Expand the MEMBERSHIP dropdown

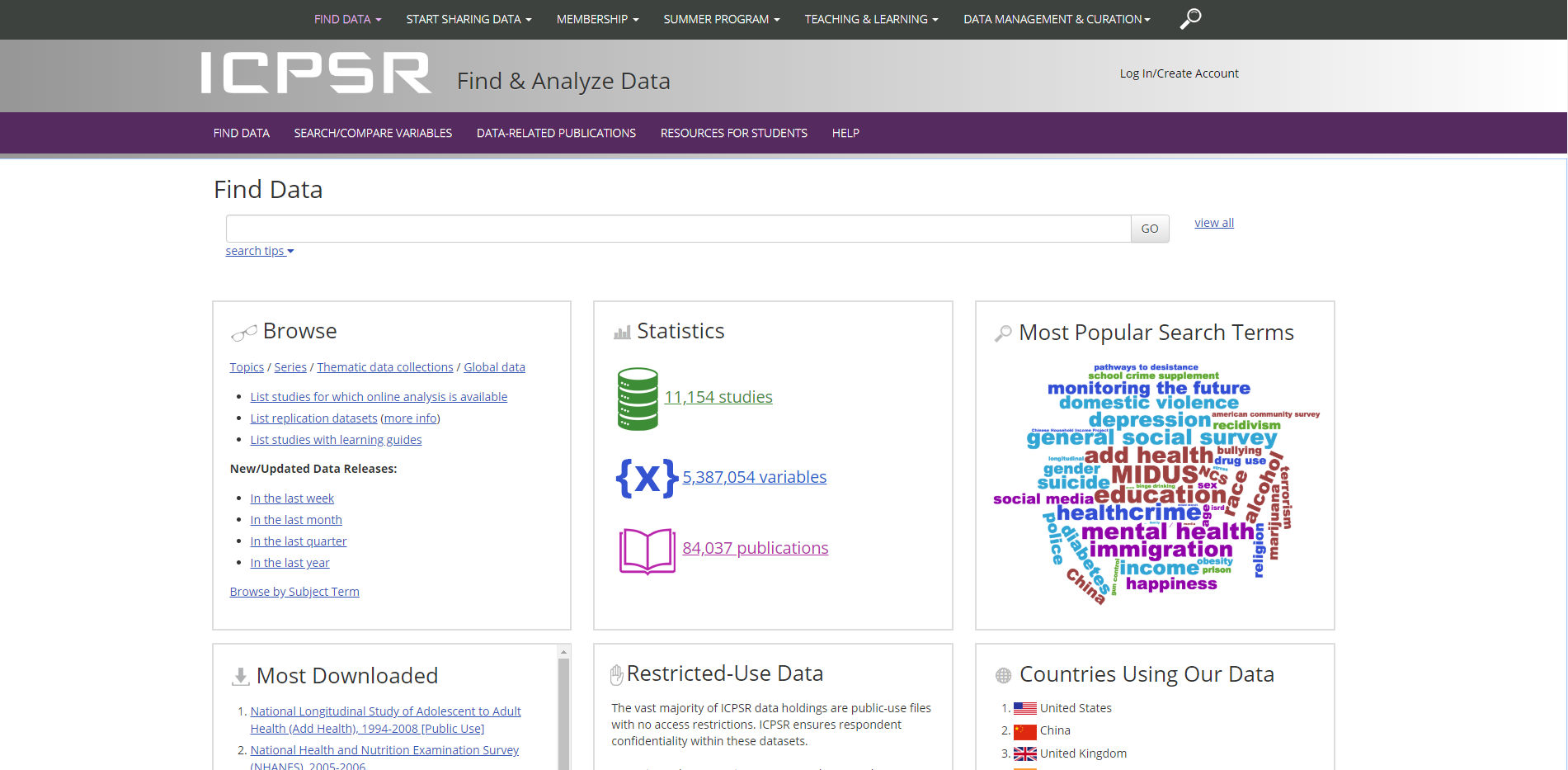tap(597, 19)
